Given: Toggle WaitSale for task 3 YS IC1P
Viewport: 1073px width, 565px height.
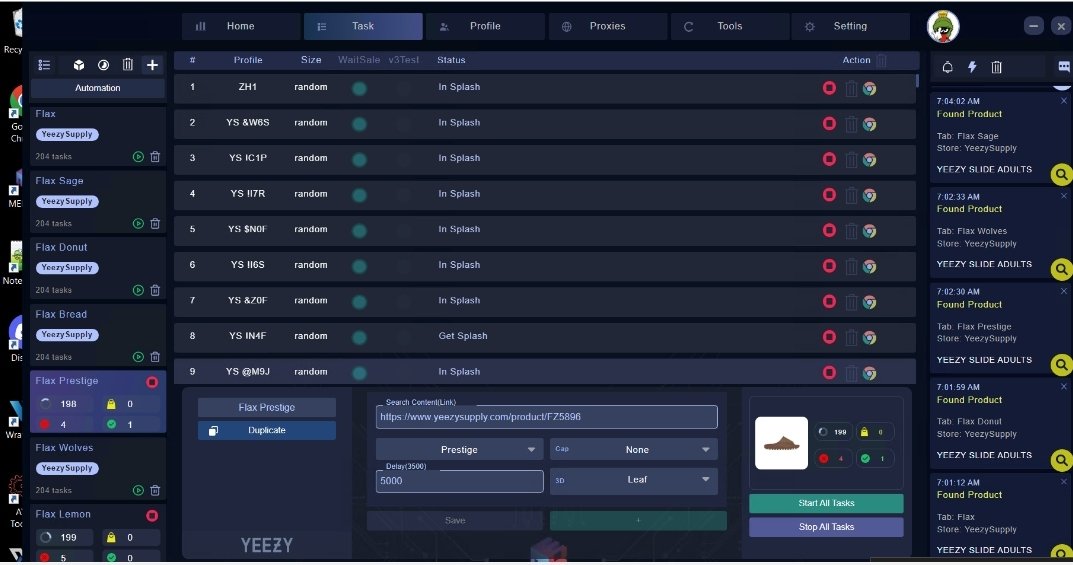Looking at the screenshot, I should click(x=359, y=159).
